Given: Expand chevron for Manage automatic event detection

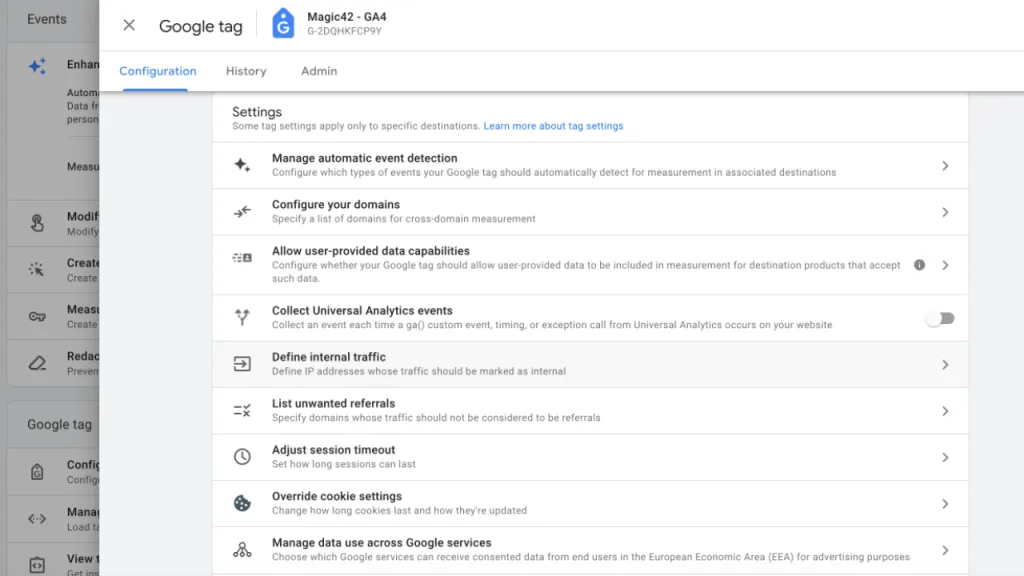Looking at the screenshot, I should pyautogui.click(x=945, y=166).
